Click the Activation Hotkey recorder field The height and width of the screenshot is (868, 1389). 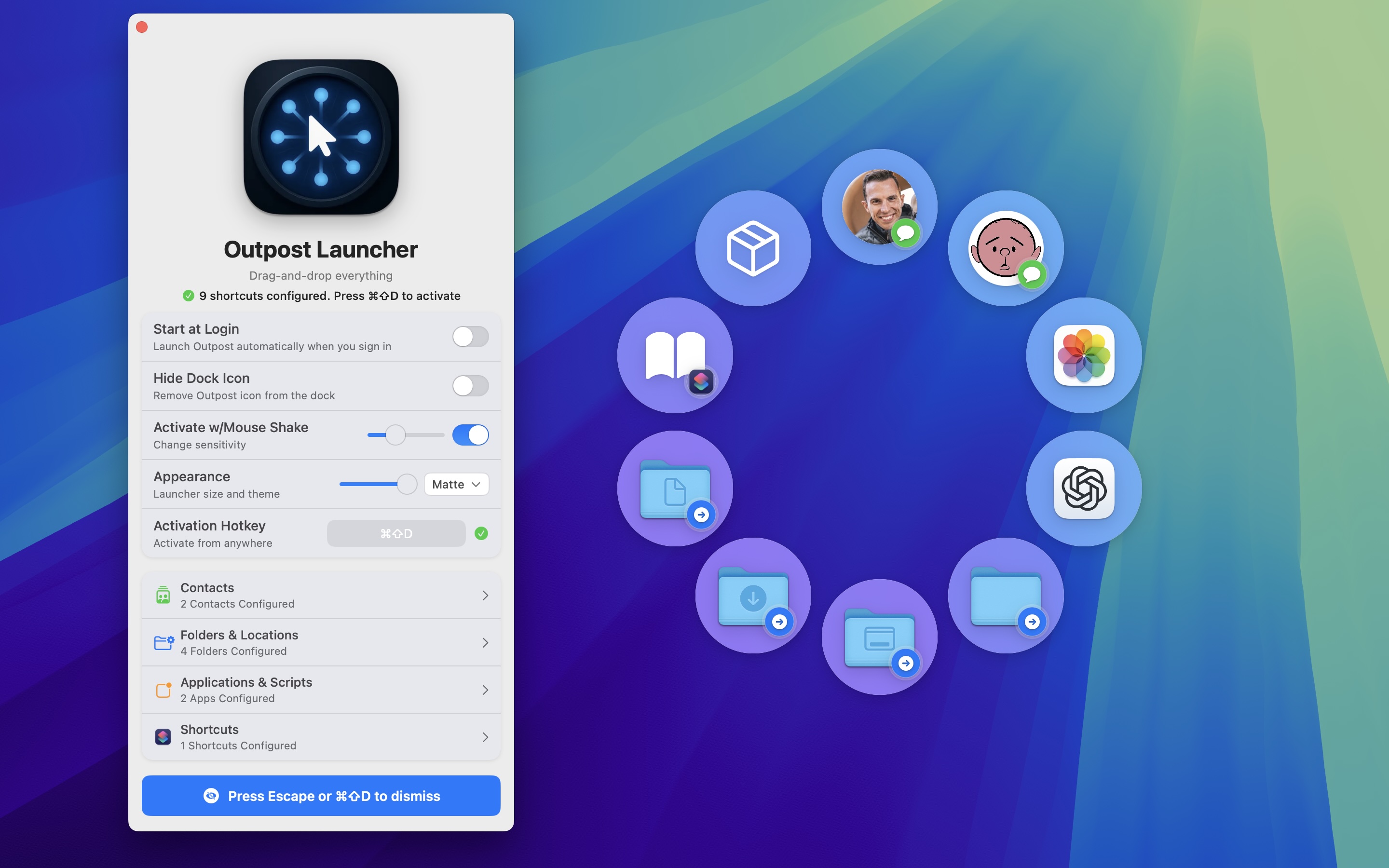[x=396, y=533]
